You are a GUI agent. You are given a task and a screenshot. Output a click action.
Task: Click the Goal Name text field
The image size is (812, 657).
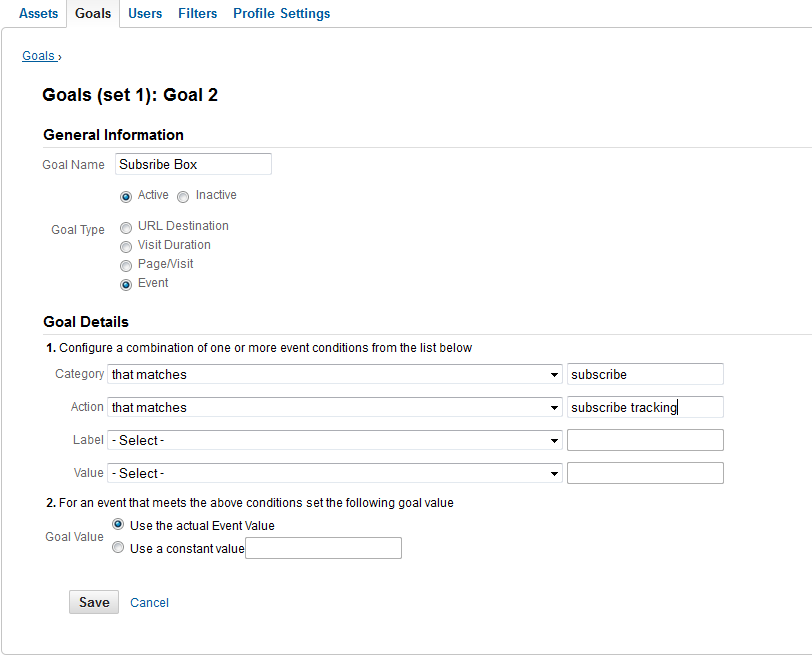coord(193,164)
